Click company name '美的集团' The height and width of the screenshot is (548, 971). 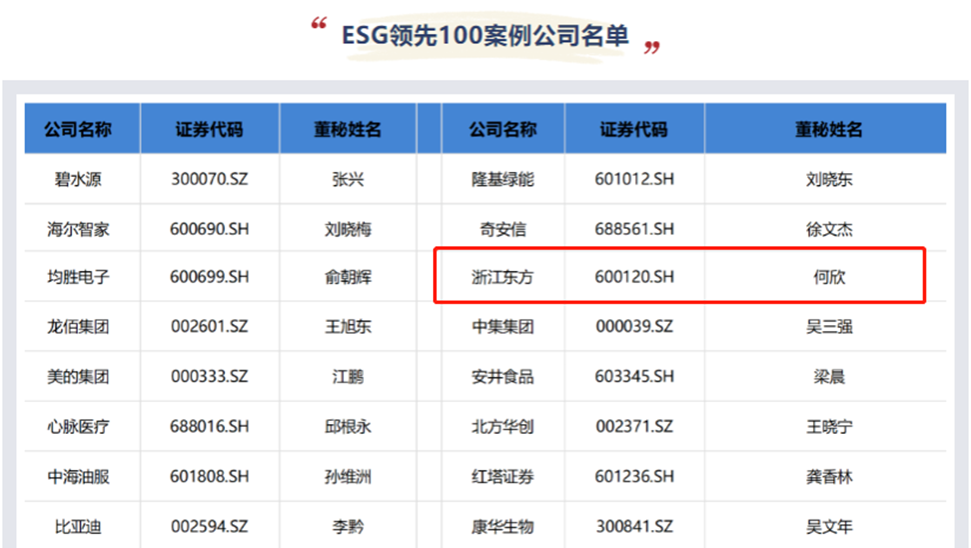pos(78,376)
